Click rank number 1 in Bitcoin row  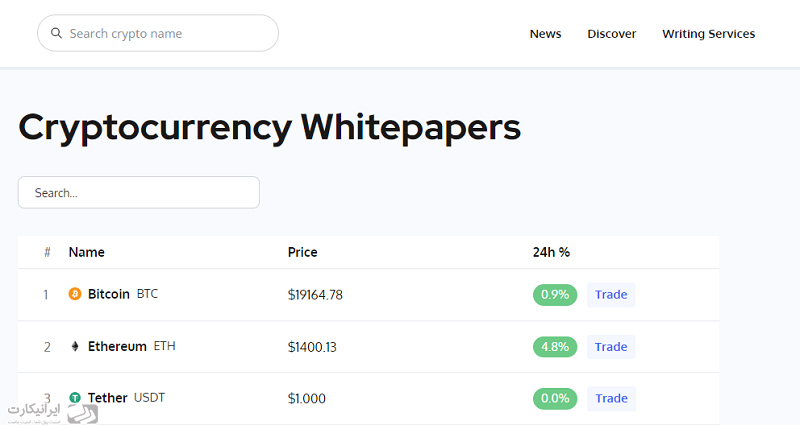[46, 295]
